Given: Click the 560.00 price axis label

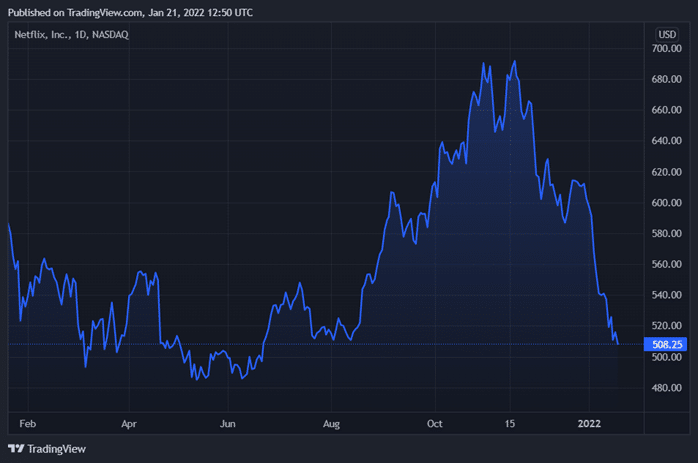Looking at the screenshot, I should click(666, 264).
